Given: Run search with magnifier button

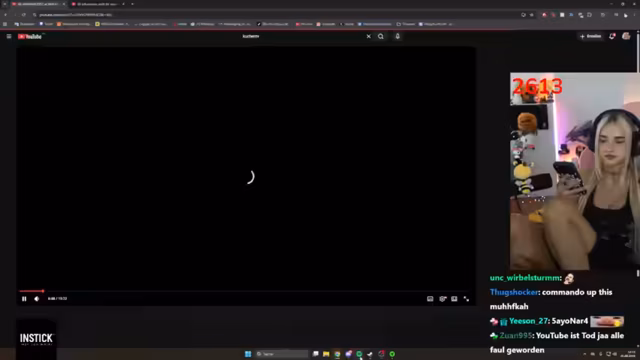Looking at the screenshot, I should click(380, 36).
